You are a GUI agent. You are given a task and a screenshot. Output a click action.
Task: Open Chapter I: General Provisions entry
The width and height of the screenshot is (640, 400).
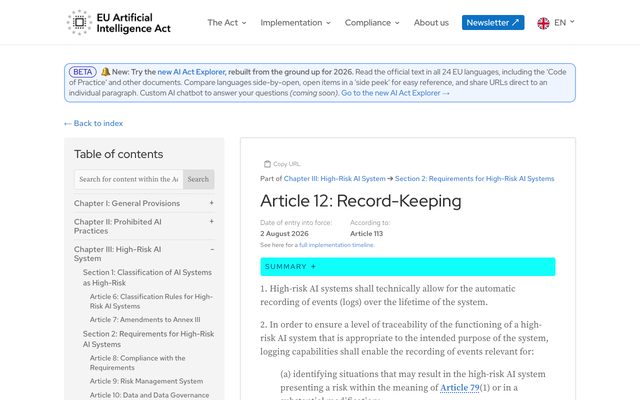(x=127, y=203)
